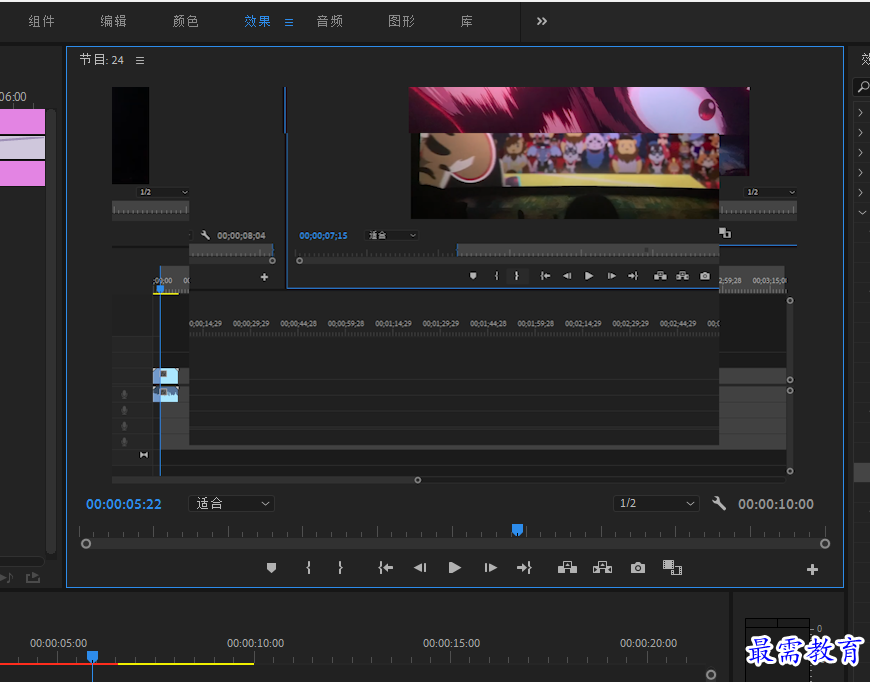Open the 适合 zoom level dropdown
870x682 pixels.
[x=231, y=503]
